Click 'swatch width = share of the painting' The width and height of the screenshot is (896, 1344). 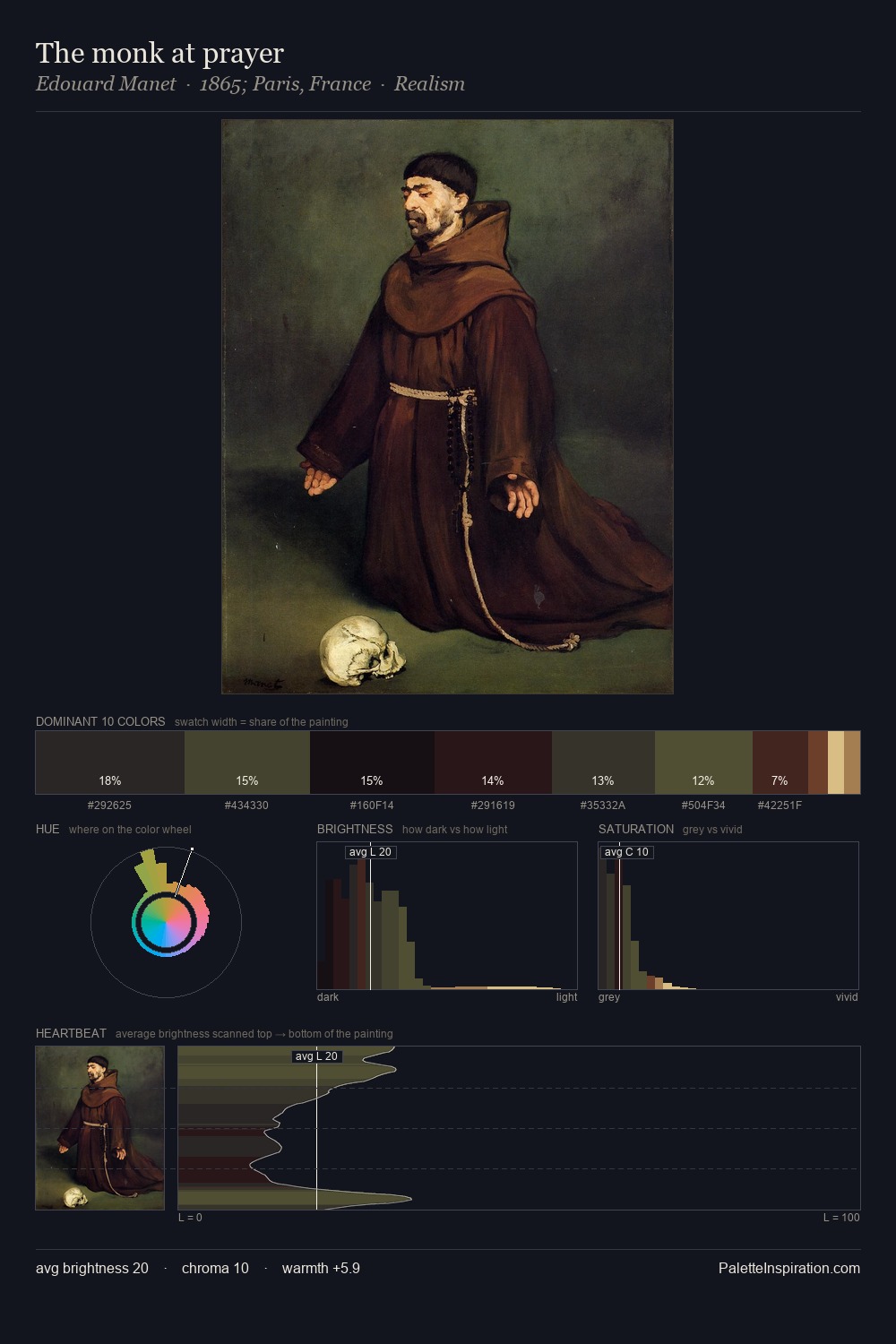(x=262, y=722)
